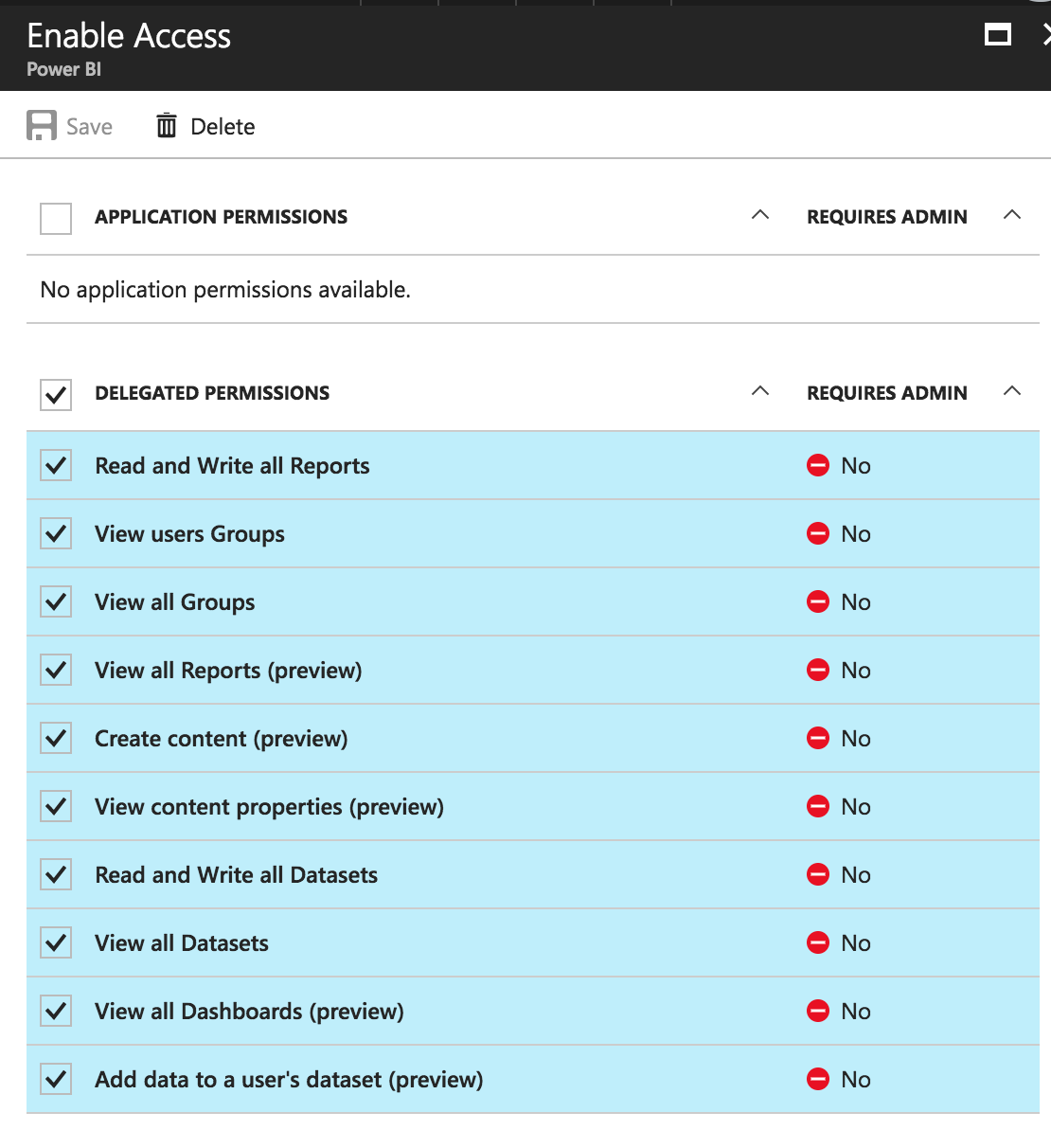Click 'No' value in View all Datasets row
1051x1148 pixels.
(x=856, y=943)
